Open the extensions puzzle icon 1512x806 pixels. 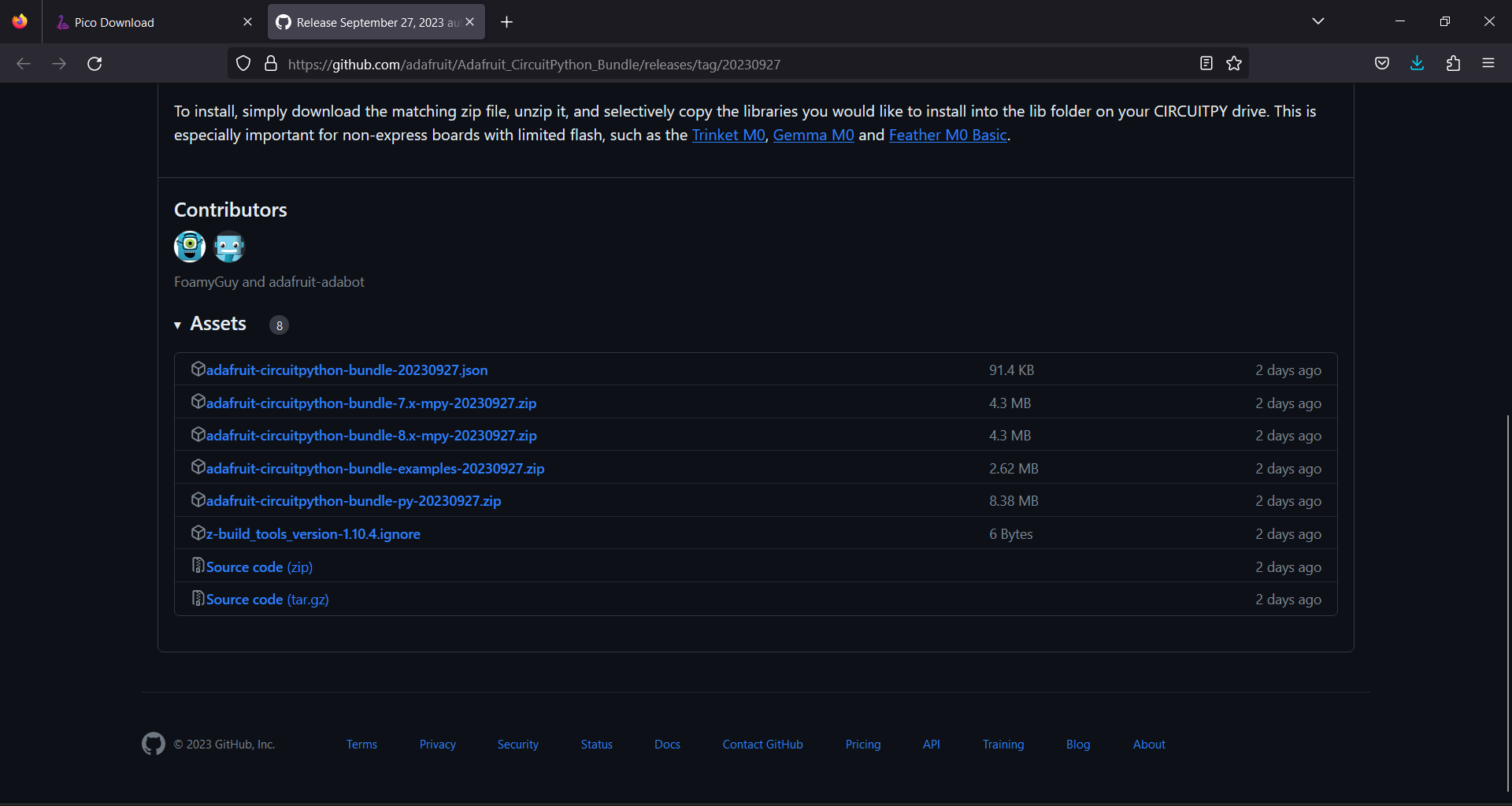1453,64
